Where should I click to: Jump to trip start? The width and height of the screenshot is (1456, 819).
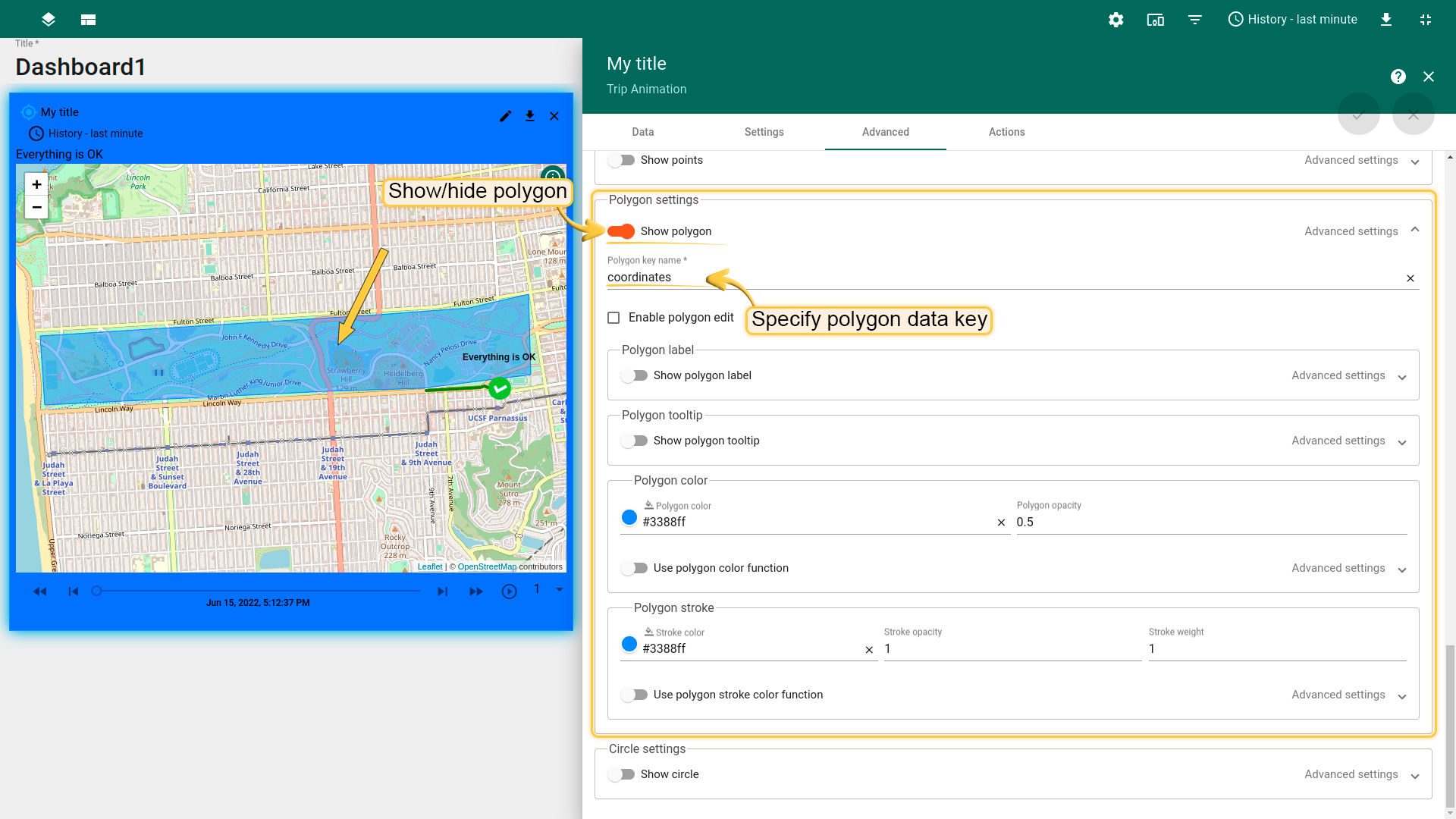tap(74, 591)
